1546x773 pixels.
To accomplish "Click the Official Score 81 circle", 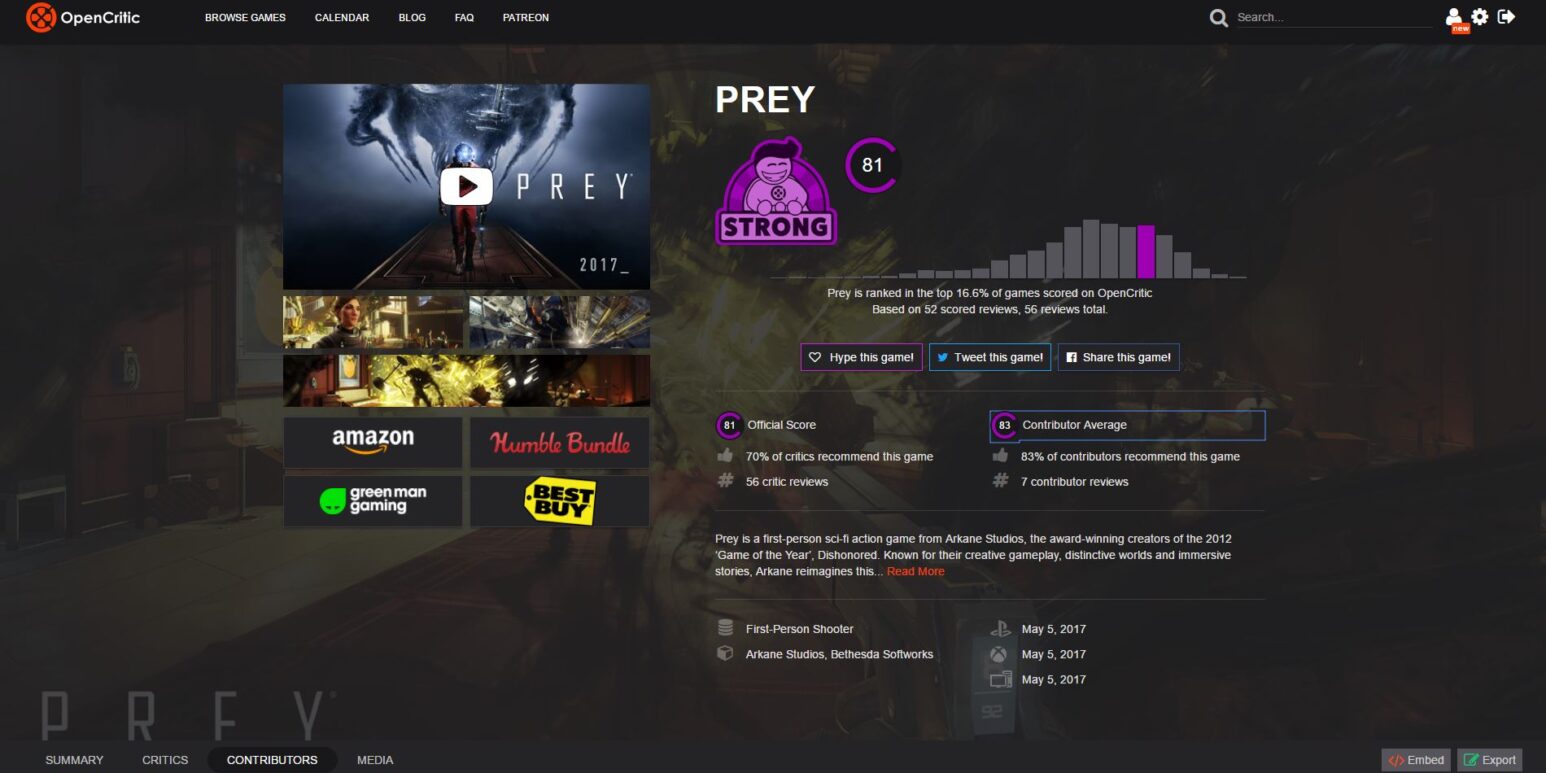I will tap(729, 425).
